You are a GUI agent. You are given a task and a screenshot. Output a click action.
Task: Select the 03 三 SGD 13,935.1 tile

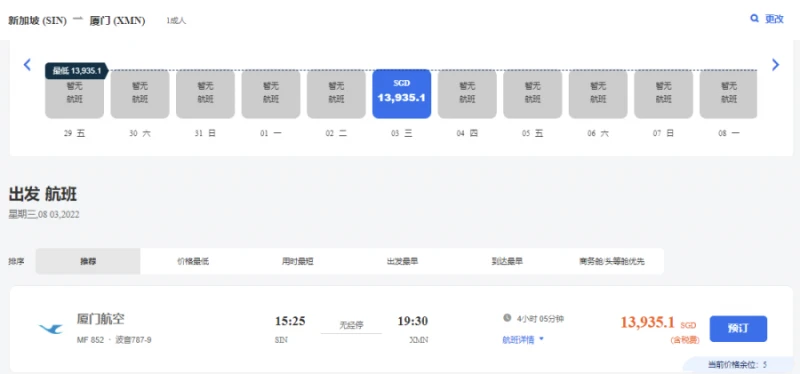click(402, 94)
